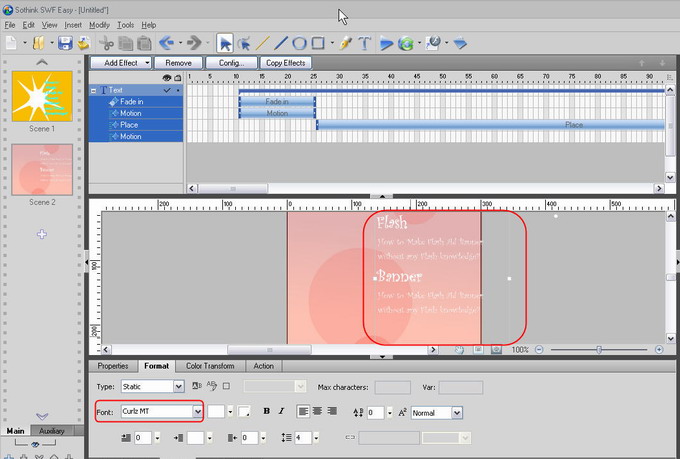Screen dimensions: 680x459
Task: Click the fit-to-window icon below the canvas
Action: pyautogui.click(x=478, y=350)
